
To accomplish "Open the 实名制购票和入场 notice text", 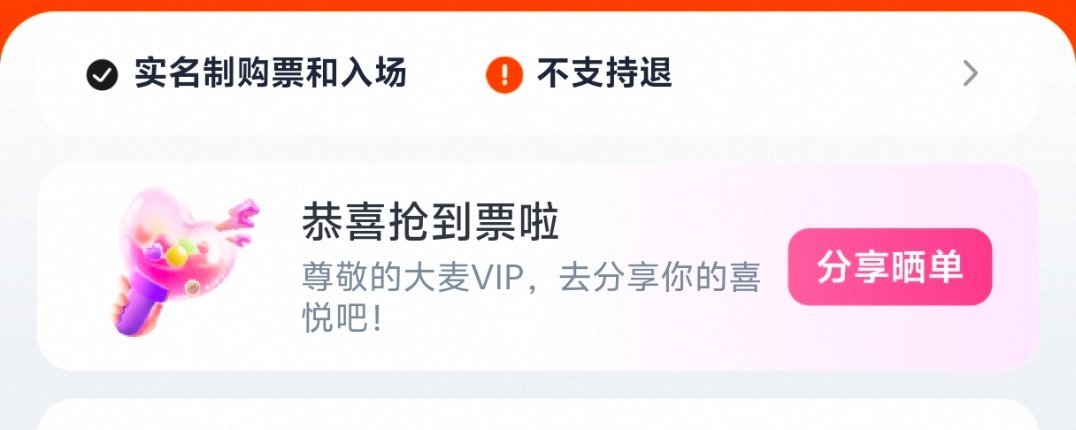I will coord(270,73).
